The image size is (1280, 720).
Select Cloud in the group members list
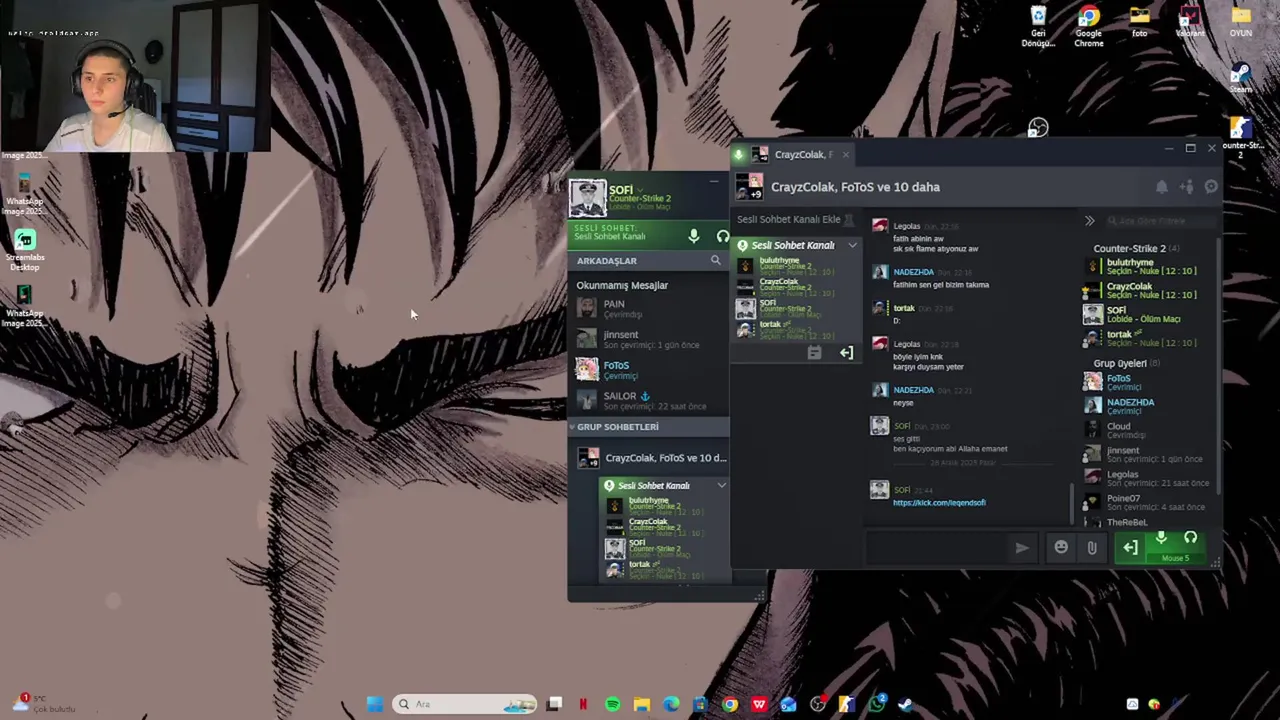pyautogui.click(x=1150, y=430)
